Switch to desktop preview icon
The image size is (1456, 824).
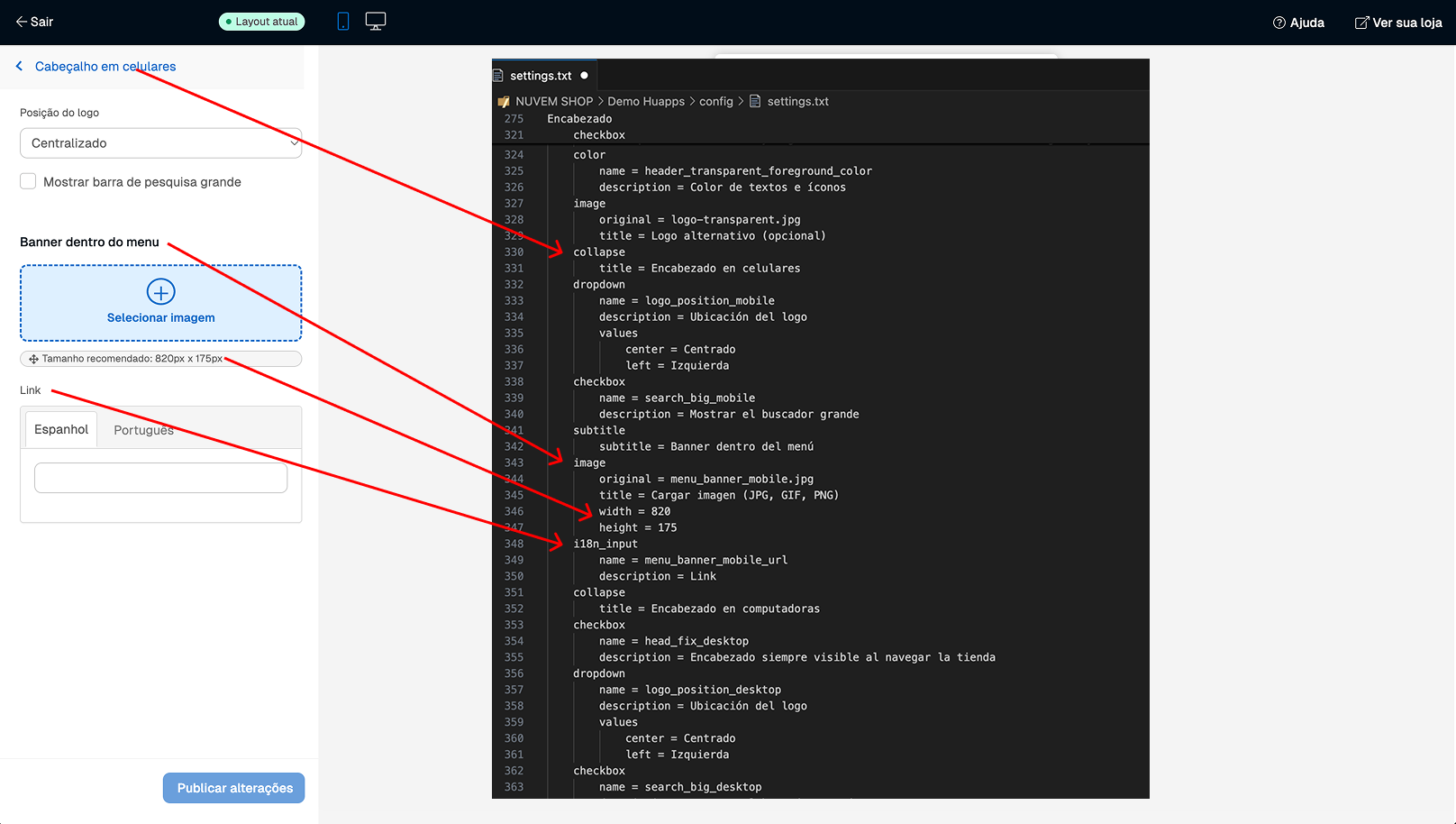pyautogui.click(x=376, y=22)
